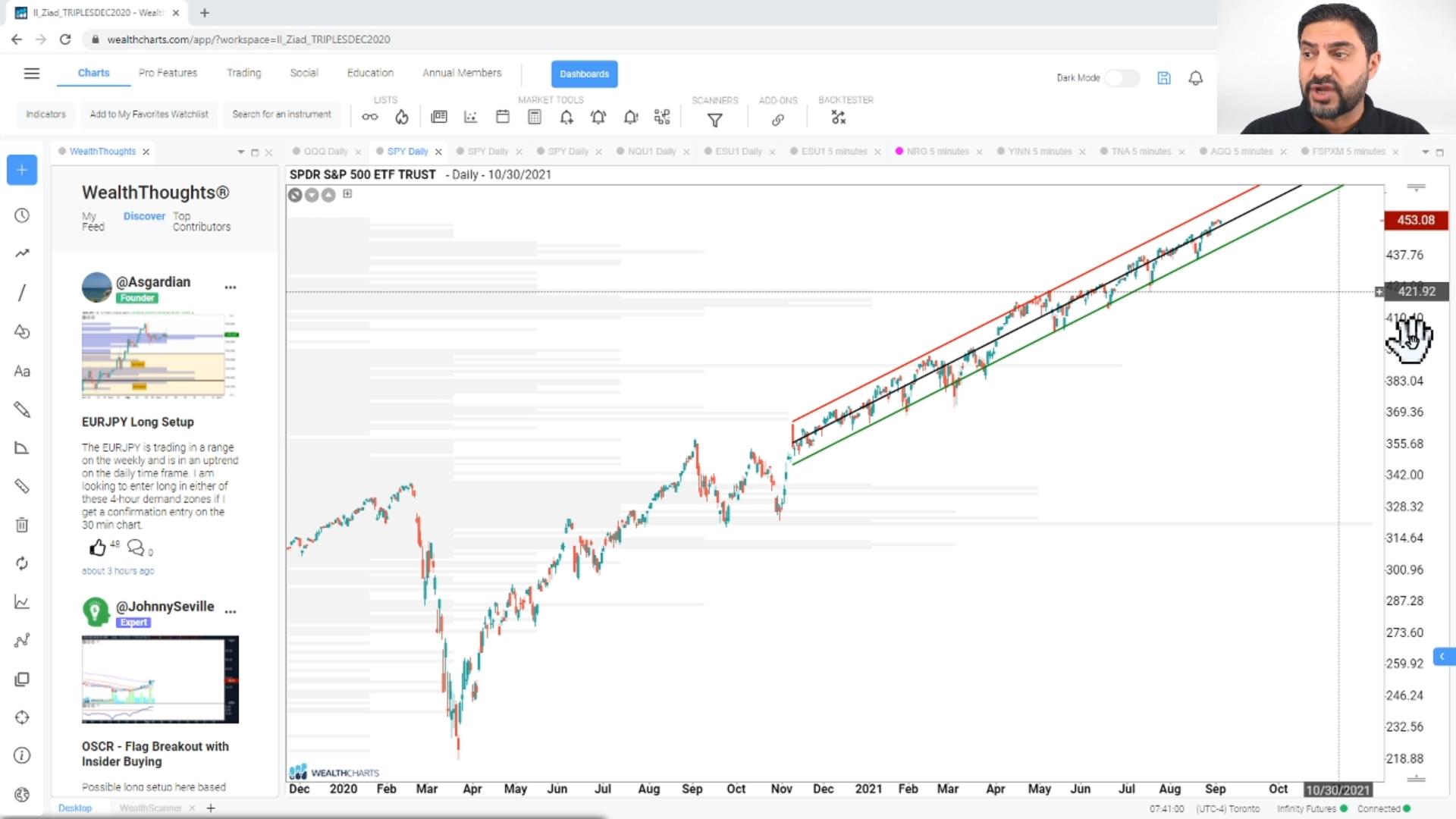Open the Discover feed link

(x=144, y=216)
